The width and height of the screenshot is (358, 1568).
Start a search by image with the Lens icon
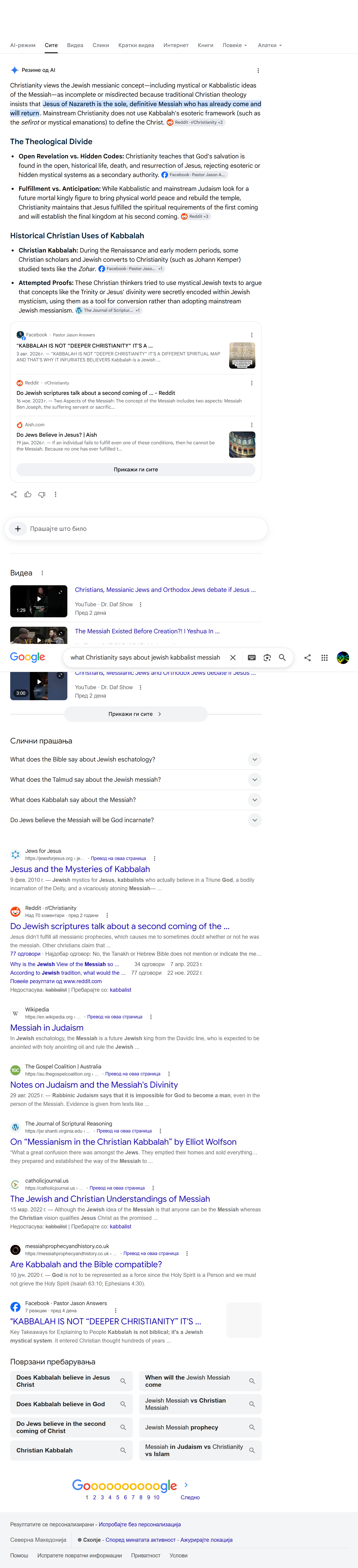pyautogui.click(x=267, y=657)
